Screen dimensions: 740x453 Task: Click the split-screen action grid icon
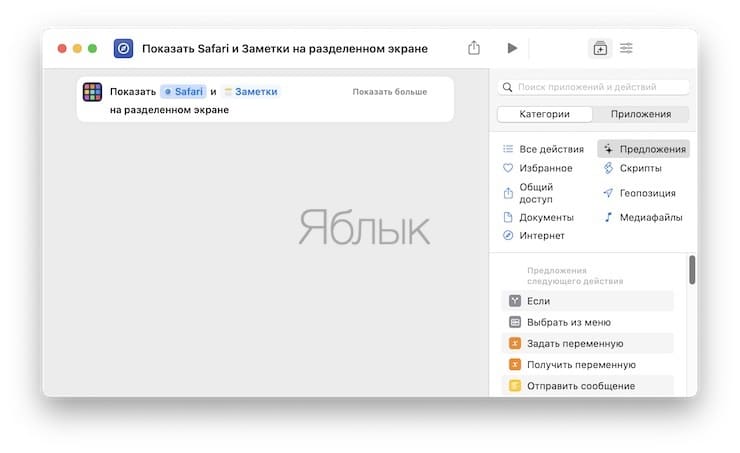(92, 92)
